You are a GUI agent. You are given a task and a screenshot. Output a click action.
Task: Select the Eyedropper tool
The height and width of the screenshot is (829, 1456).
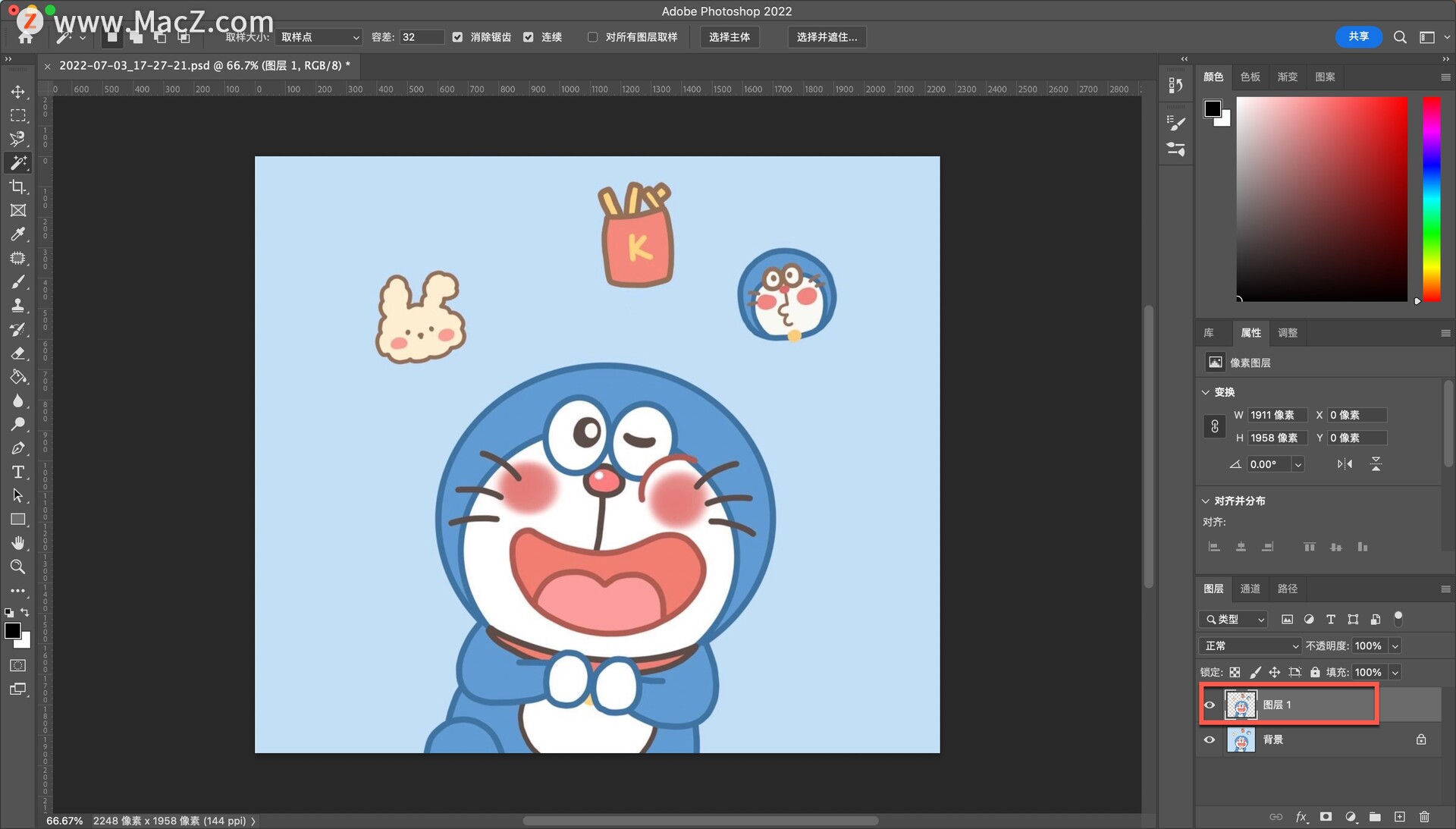point(17,234)
